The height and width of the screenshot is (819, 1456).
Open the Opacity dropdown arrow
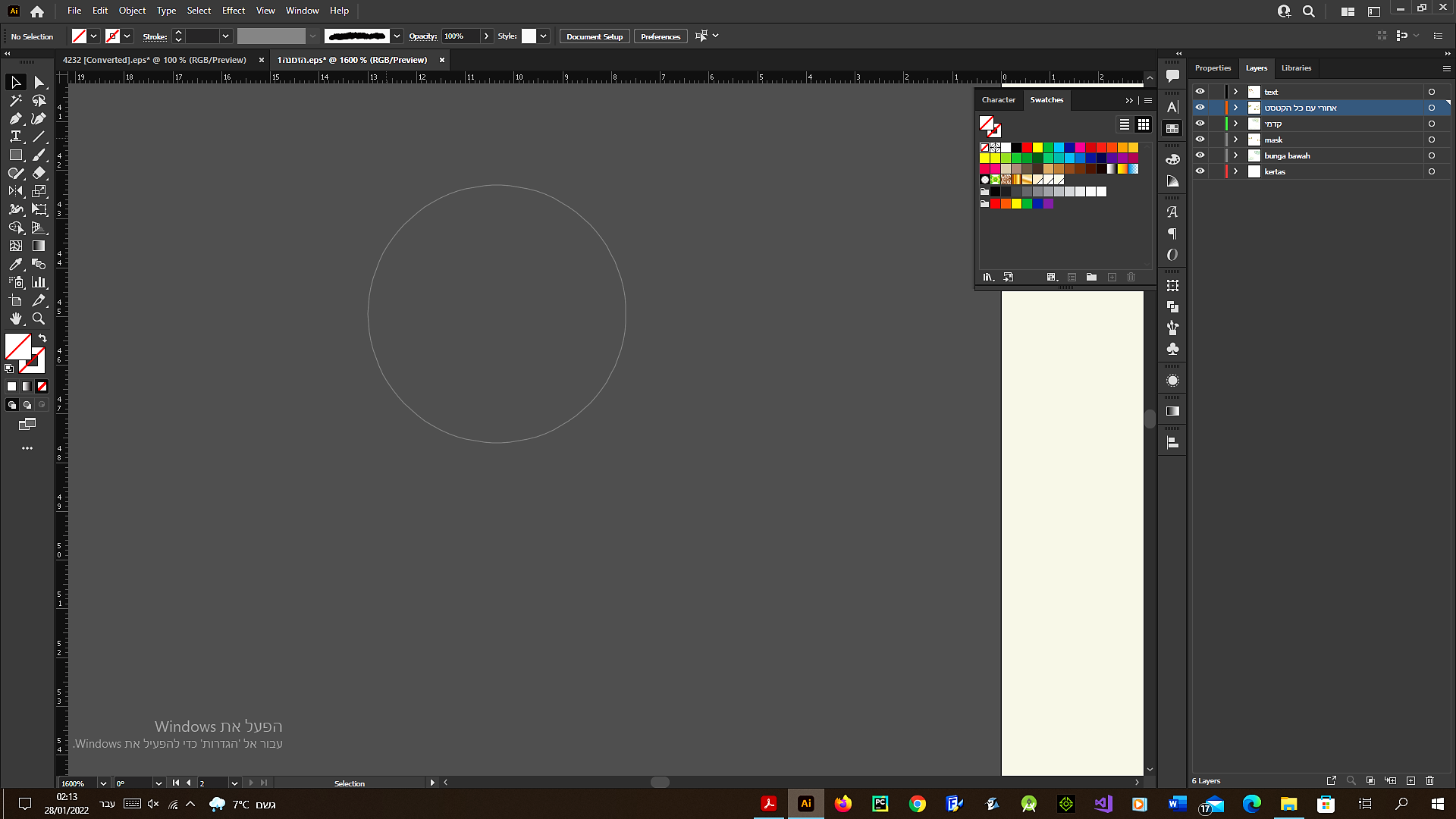click(486, 36)
